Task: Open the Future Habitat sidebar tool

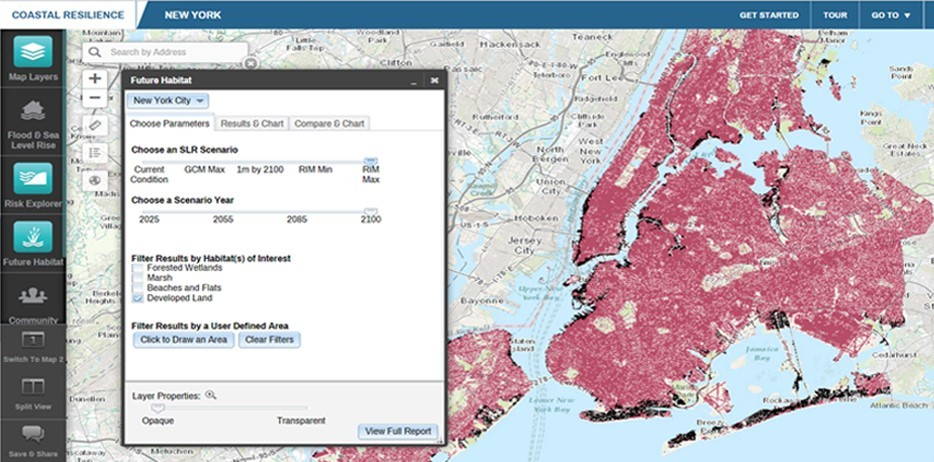Action: point(33,244)
